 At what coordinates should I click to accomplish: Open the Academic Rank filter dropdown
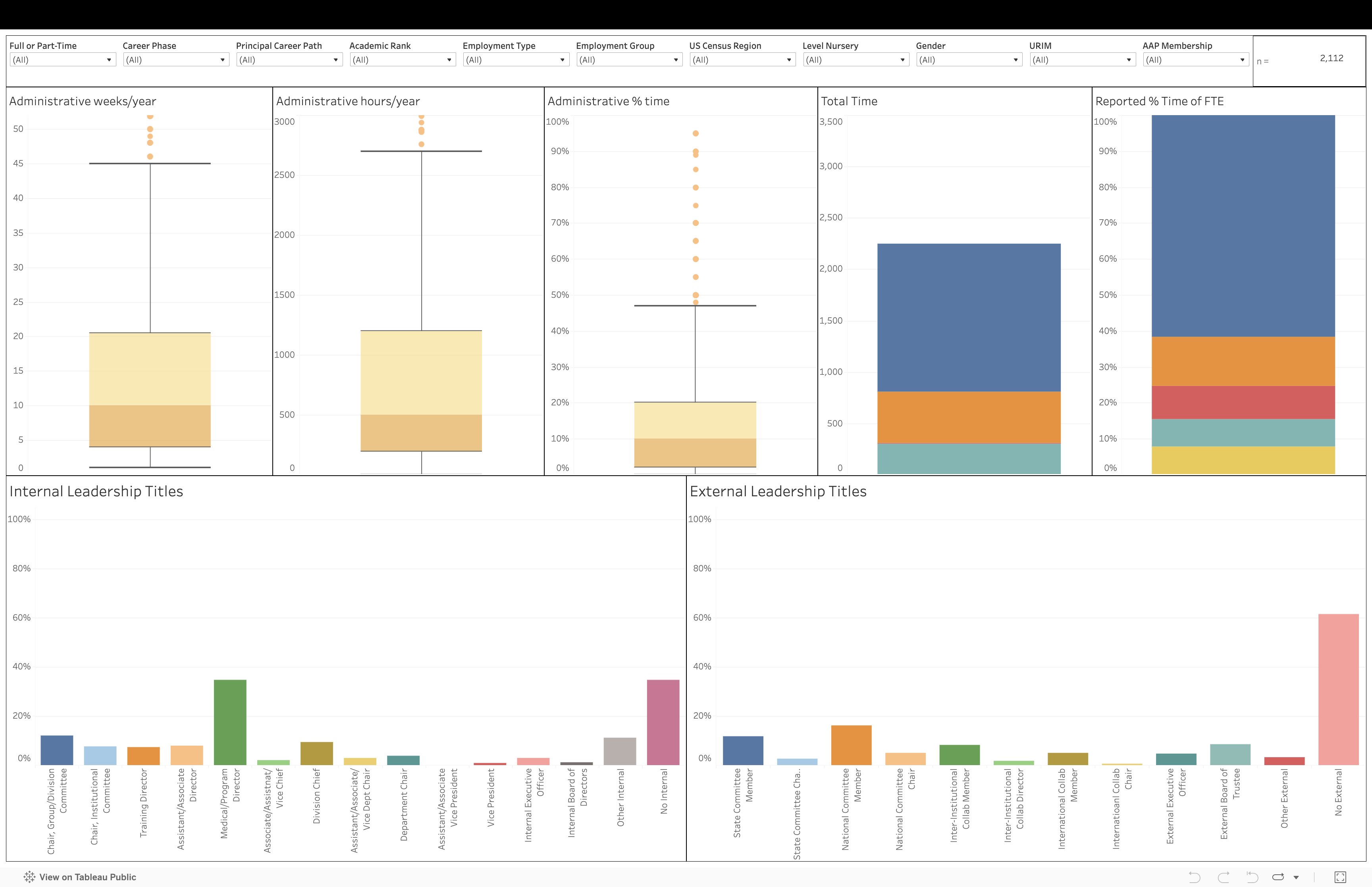click(403, 60)
